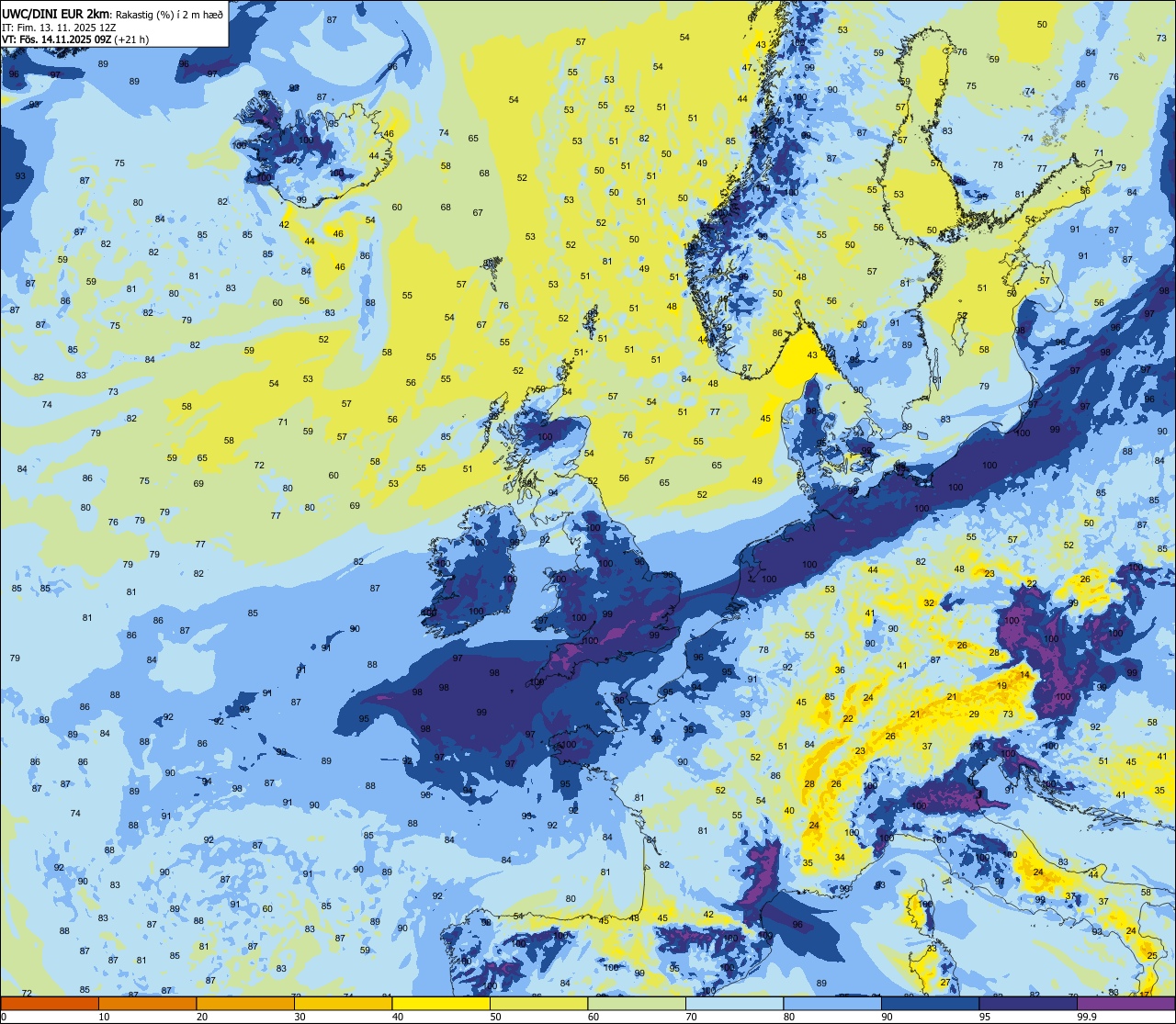Click the humidity value '32' on the map
This screenshot has height=1024, width=1176.
coord(929,603)
